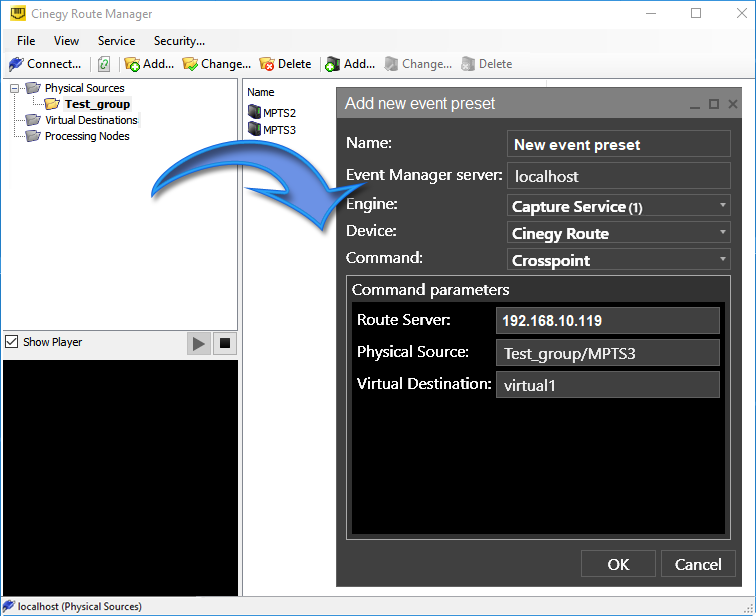756x616 pixels.
Task: Open the Engine dropdown showing Capture Service
Action: [x=619, y=206]
